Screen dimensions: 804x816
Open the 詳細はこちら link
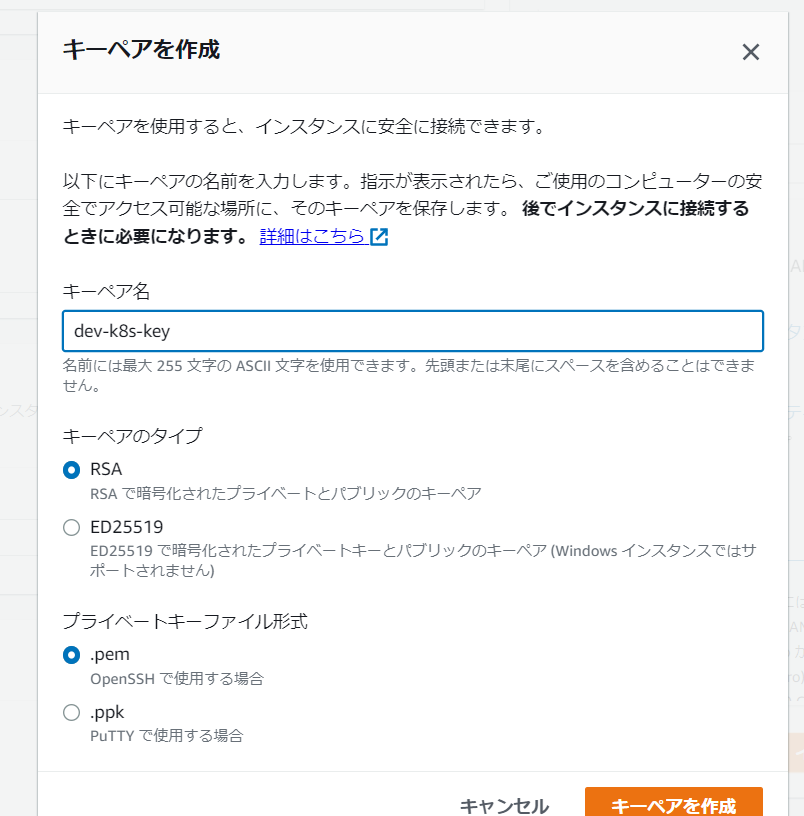[x=312, y=237]
